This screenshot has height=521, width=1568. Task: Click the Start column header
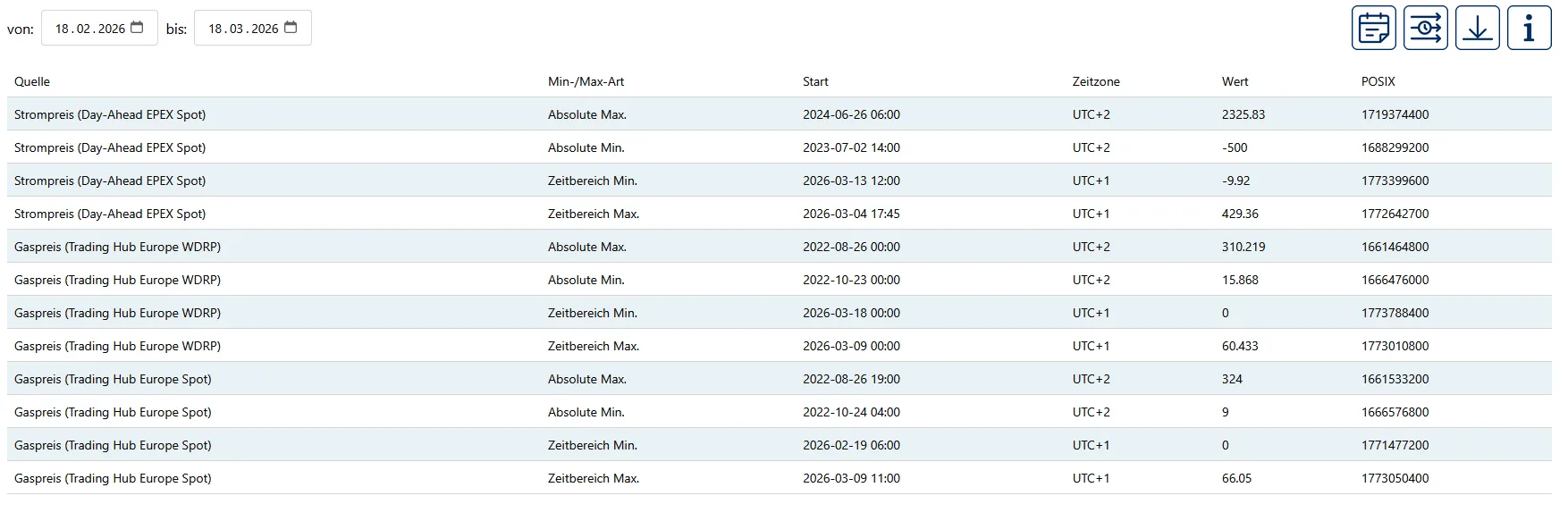coord(815,81)
